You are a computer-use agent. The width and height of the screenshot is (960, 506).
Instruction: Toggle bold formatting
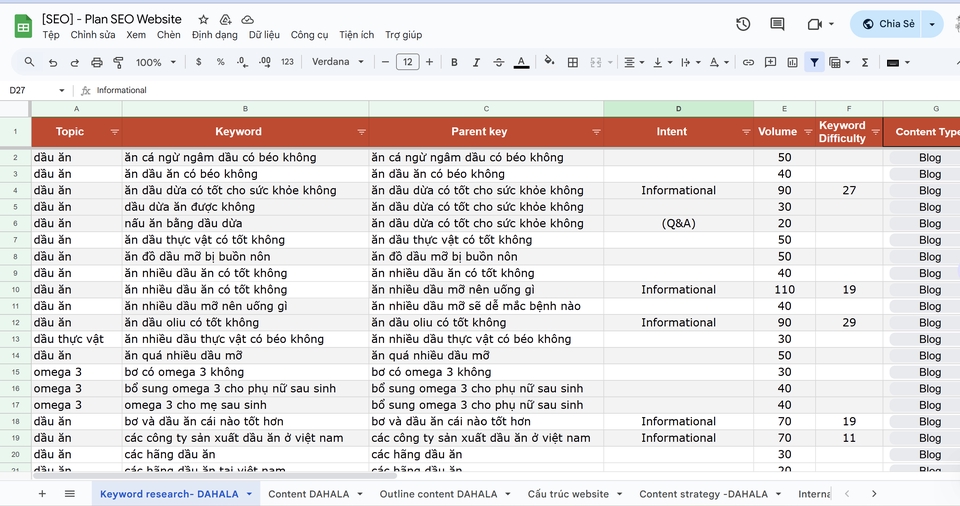click(x=454, y=62)
